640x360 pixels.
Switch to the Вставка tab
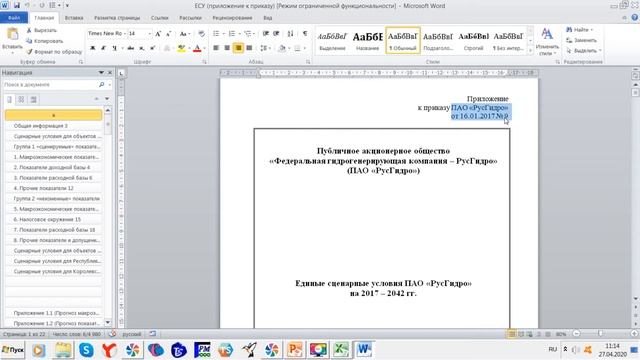tap(74, 18)
